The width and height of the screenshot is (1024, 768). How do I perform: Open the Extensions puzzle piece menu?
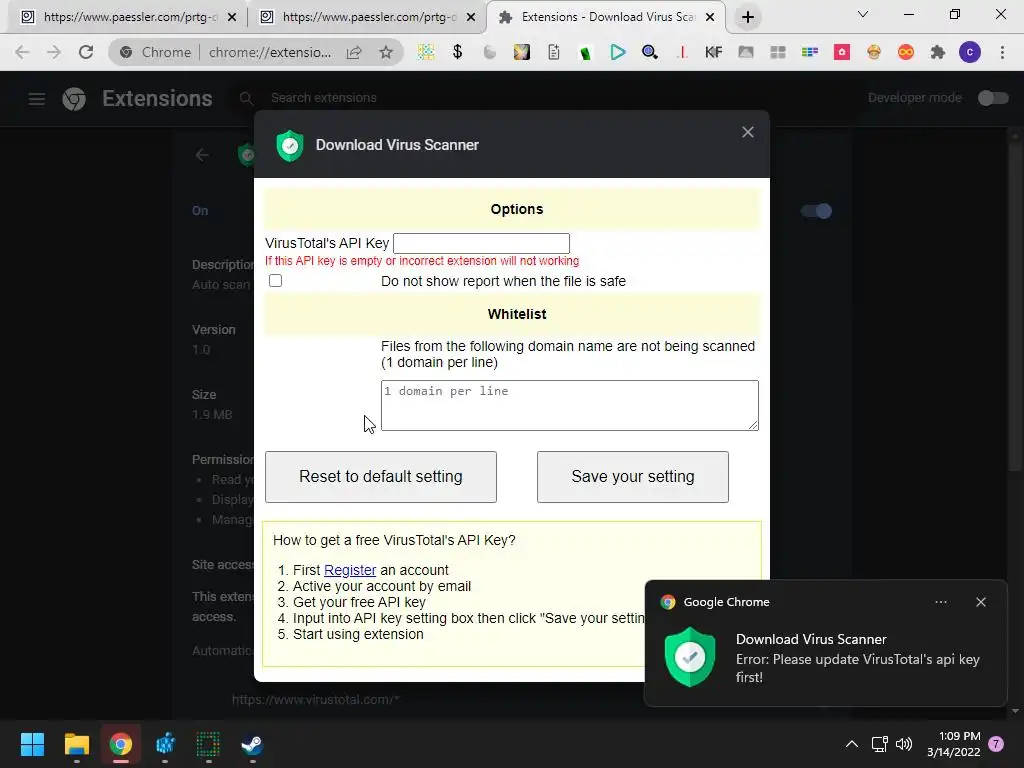coord(938,52)
